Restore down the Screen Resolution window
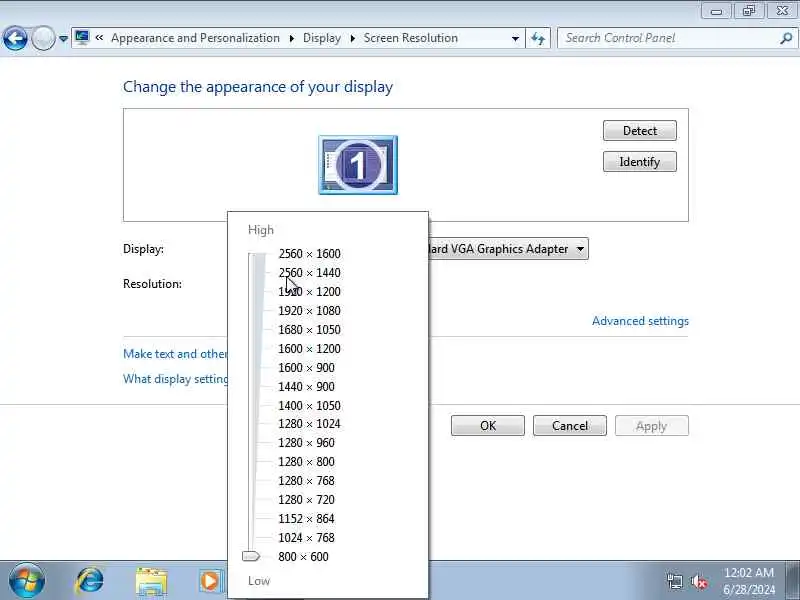This screenshot has width=800, height=600. [748, 11]
